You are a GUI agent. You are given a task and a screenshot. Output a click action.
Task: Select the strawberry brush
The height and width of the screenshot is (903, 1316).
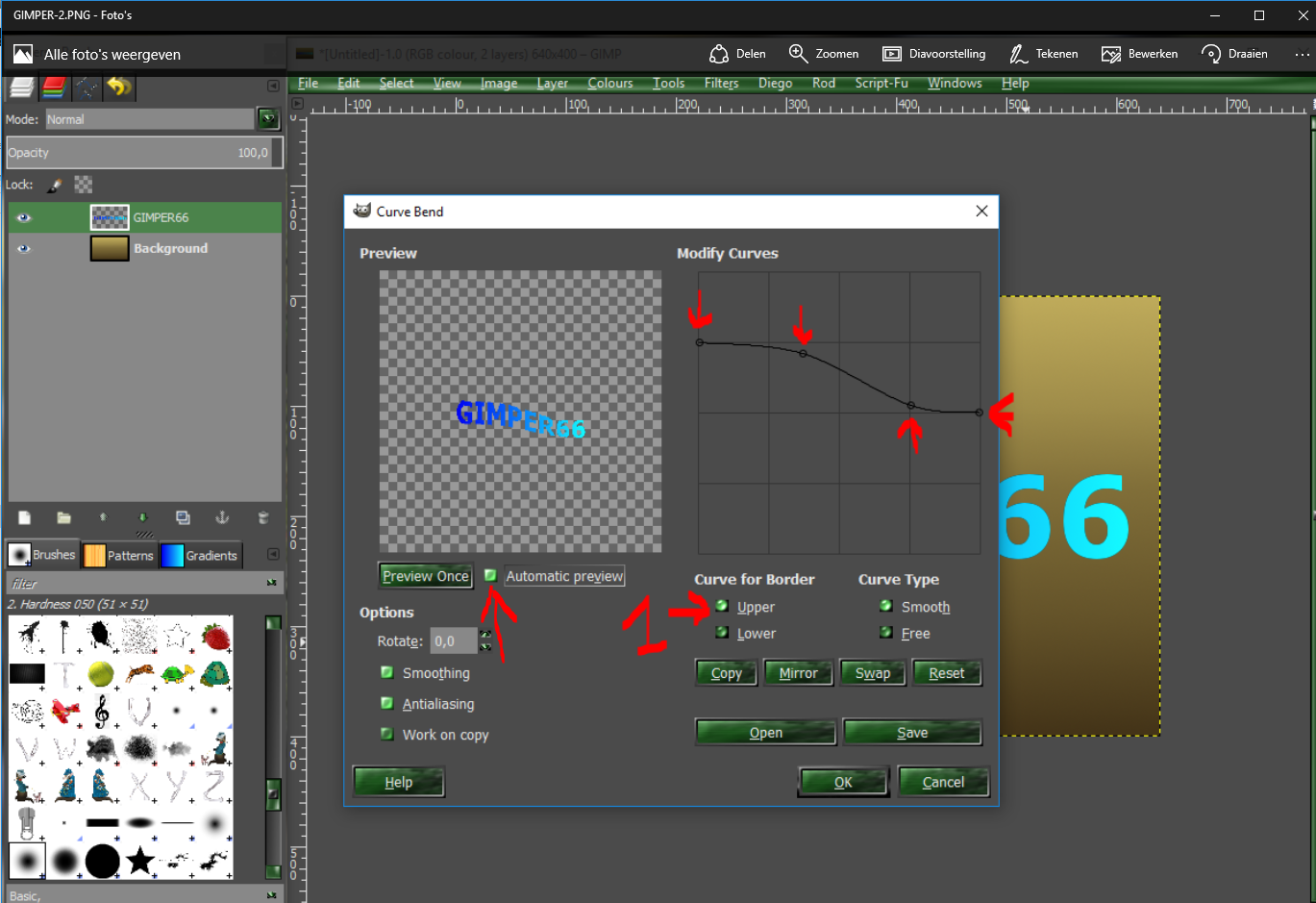pos(215,637)
